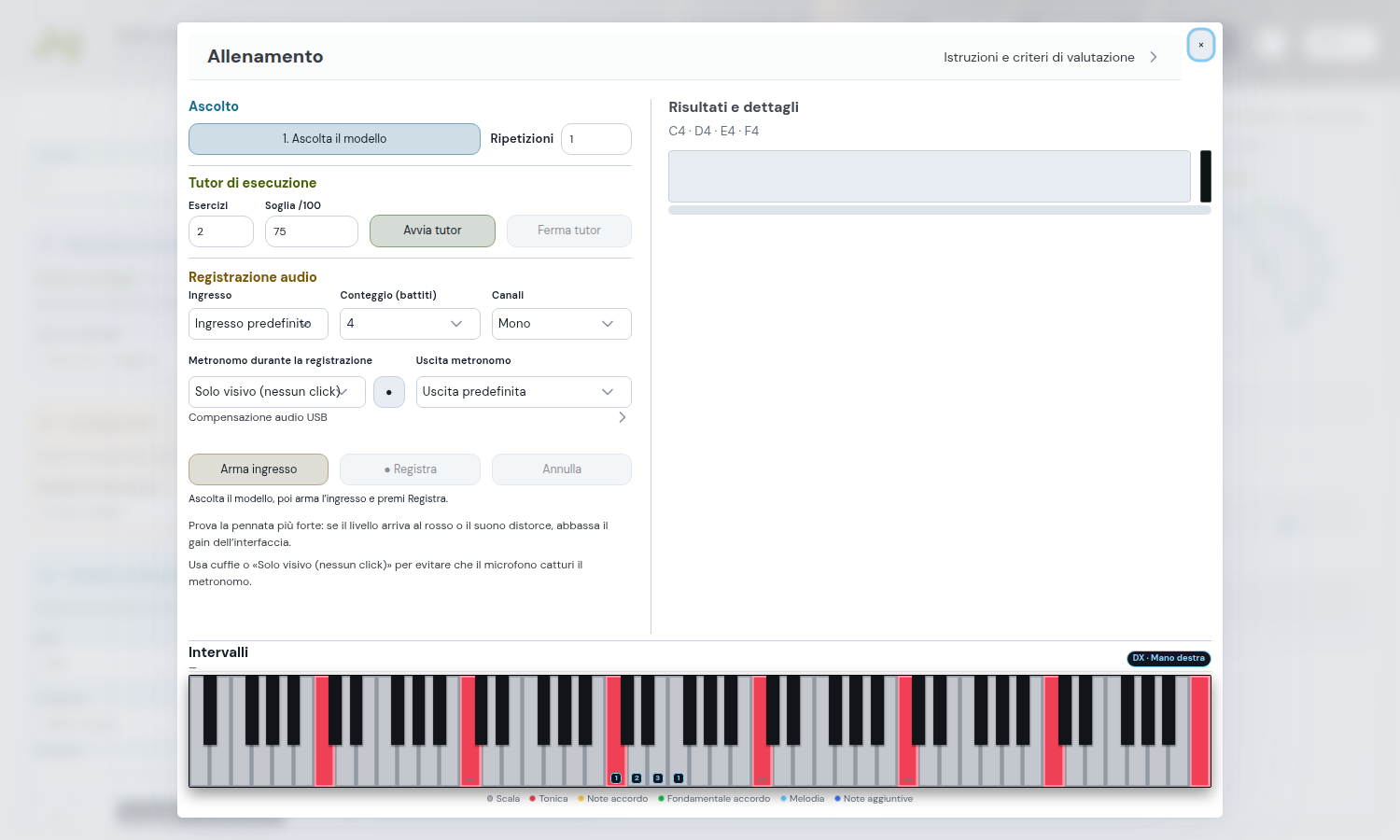Click the Note aggiuntive legend entry

click(874, 799)
